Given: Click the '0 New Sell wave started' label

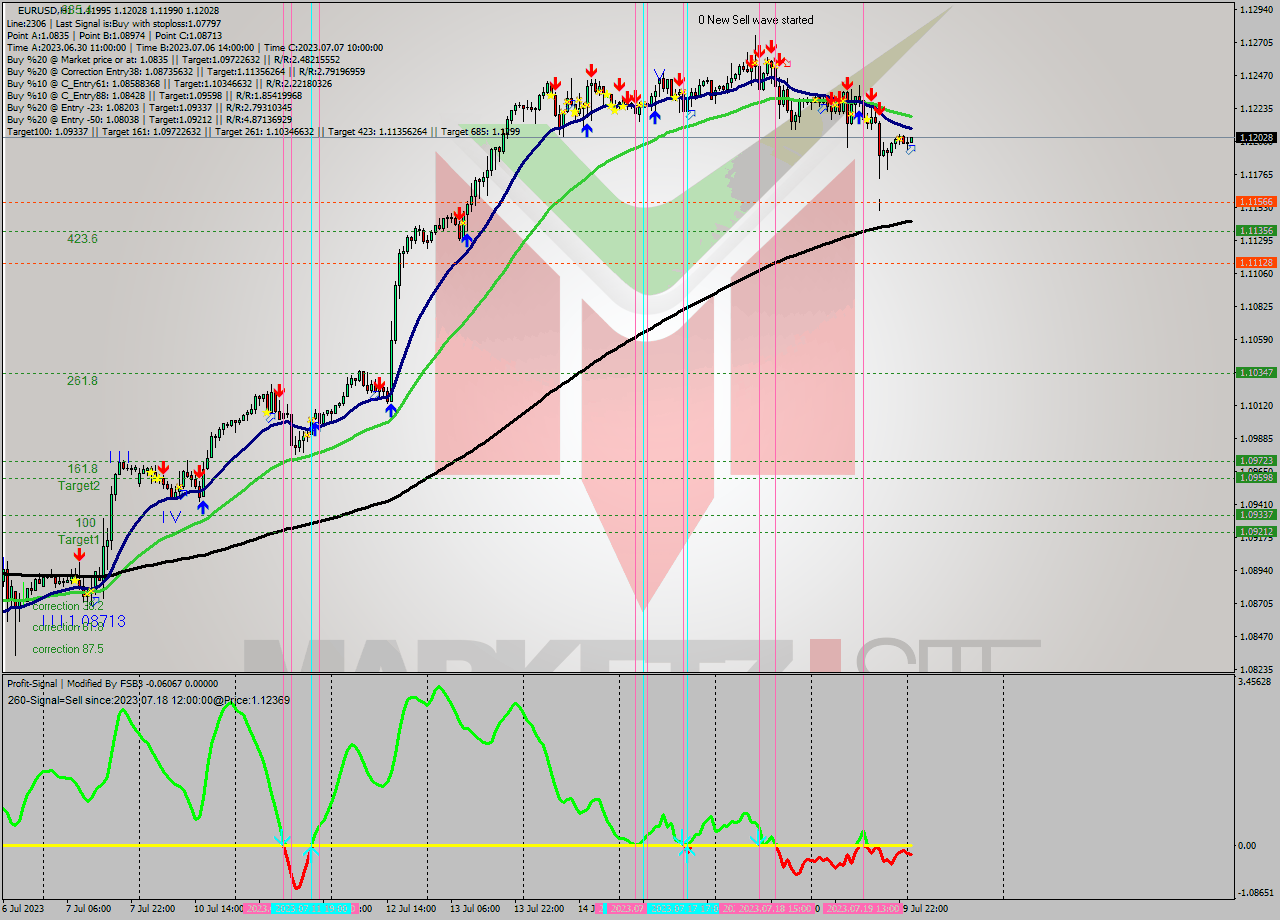Looking at the screenshot, I should [x=755, y=20].
